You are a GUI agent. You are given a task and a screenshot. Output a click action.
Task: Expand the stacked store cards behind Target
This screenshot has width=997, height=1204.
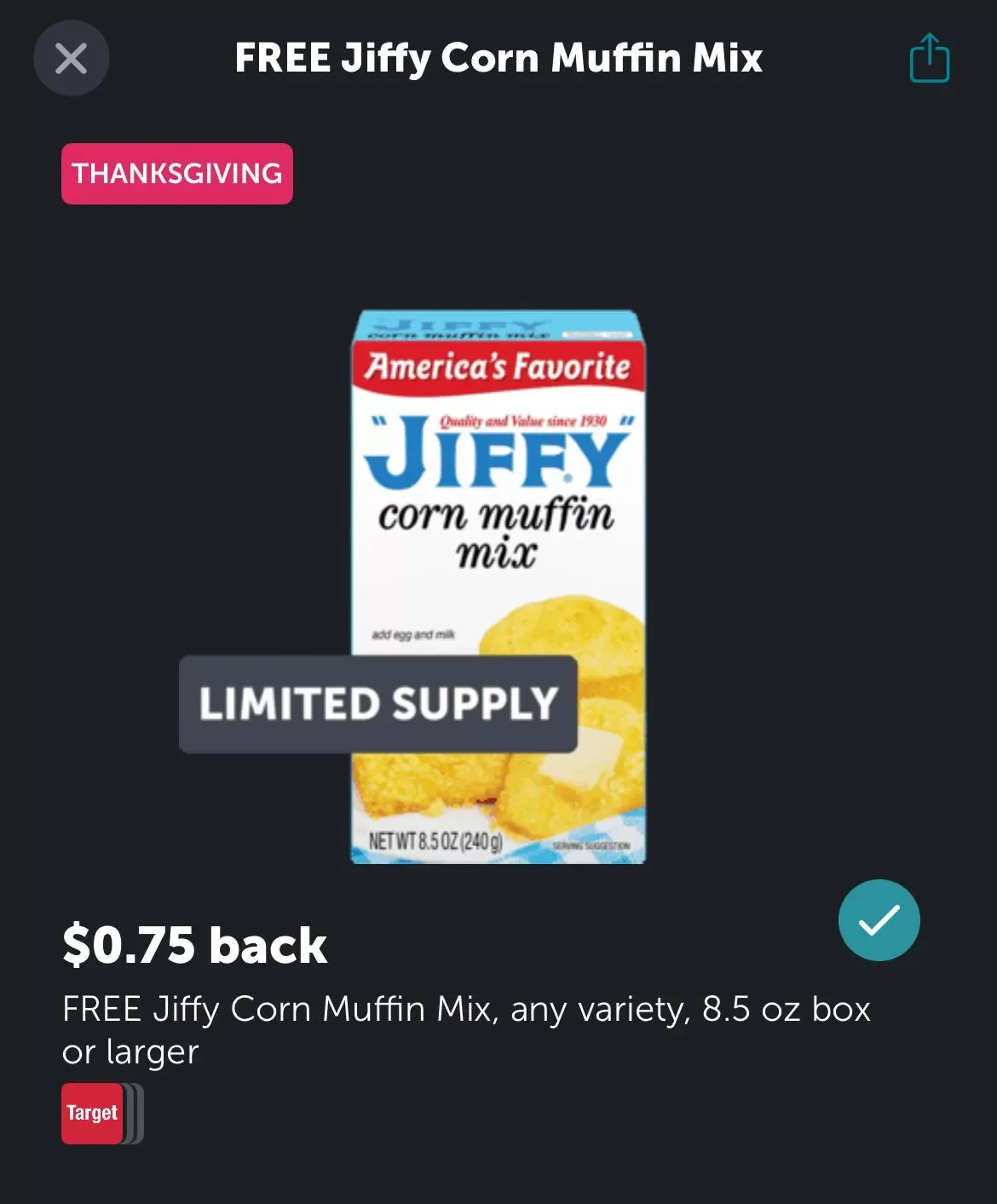(135, 1113)
